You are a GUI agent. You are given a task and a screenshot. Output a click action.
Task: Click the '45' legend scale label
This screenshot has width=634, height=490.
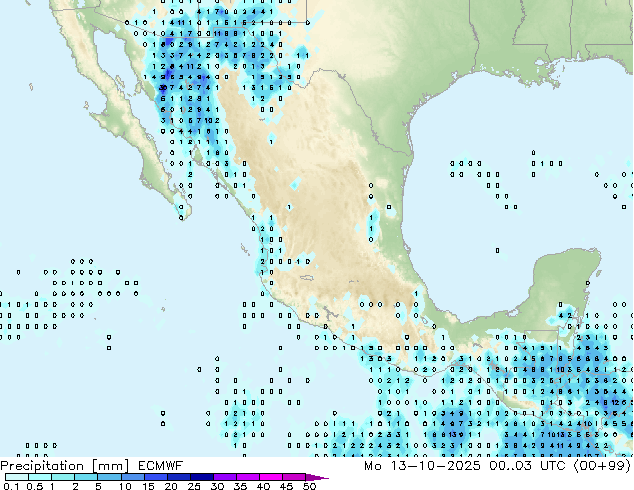[286, 486]
